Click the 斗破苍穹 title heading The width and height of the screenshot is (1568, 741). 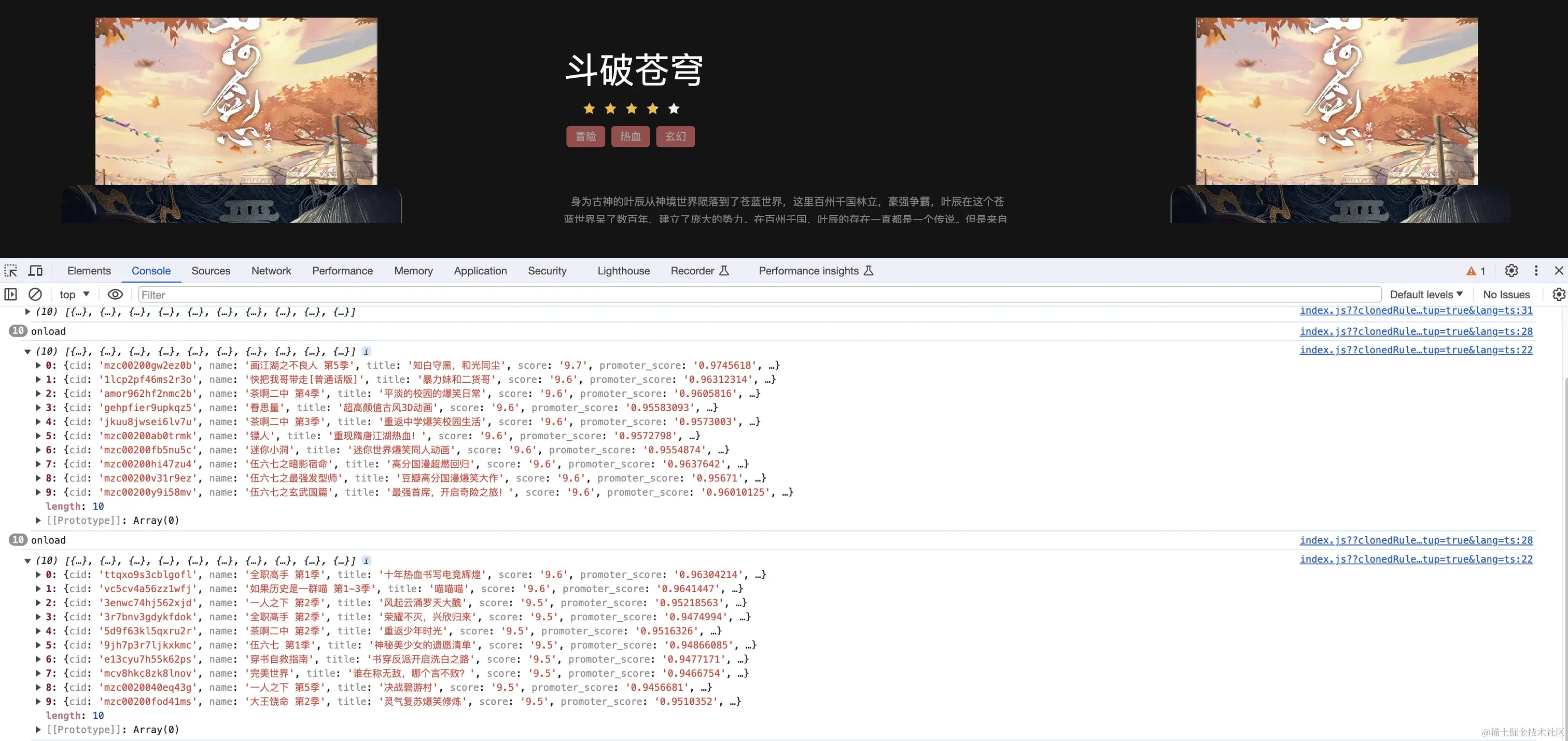[634, 70]
